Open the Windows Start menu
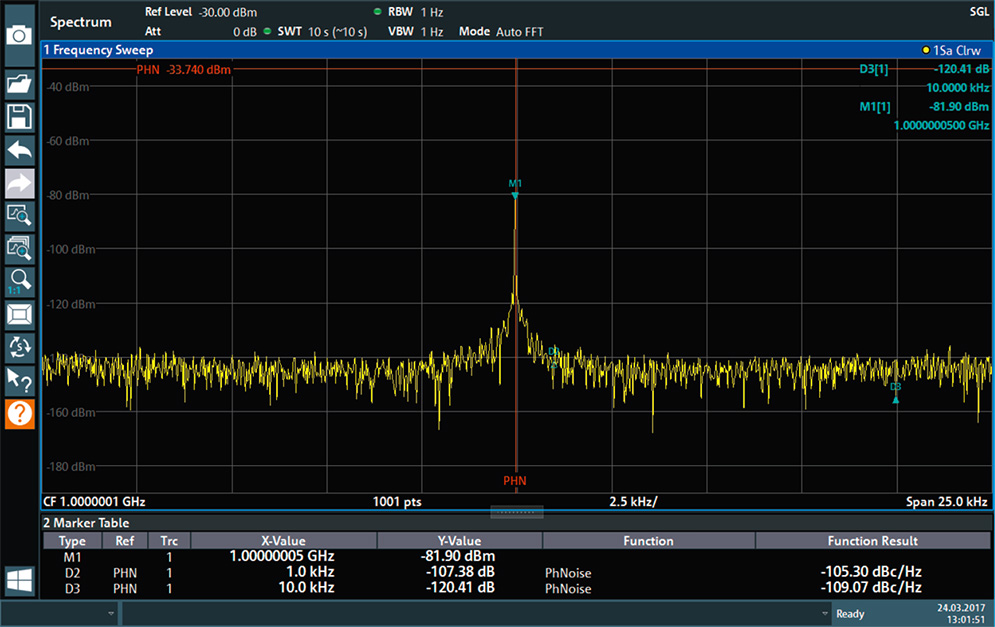 click(20, 580)
